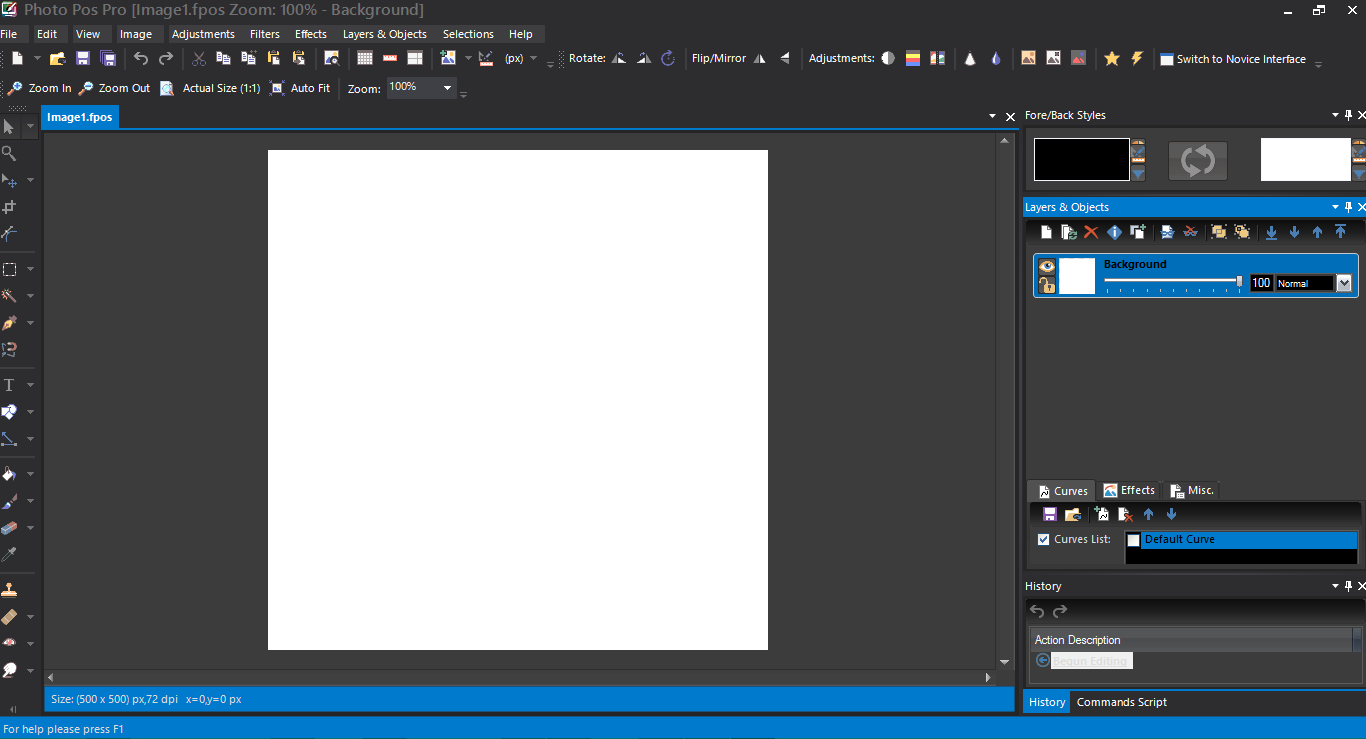Screen dimensions: 1366x739
Task: Toggle the Background layer lock
Action: point(1046,285)
